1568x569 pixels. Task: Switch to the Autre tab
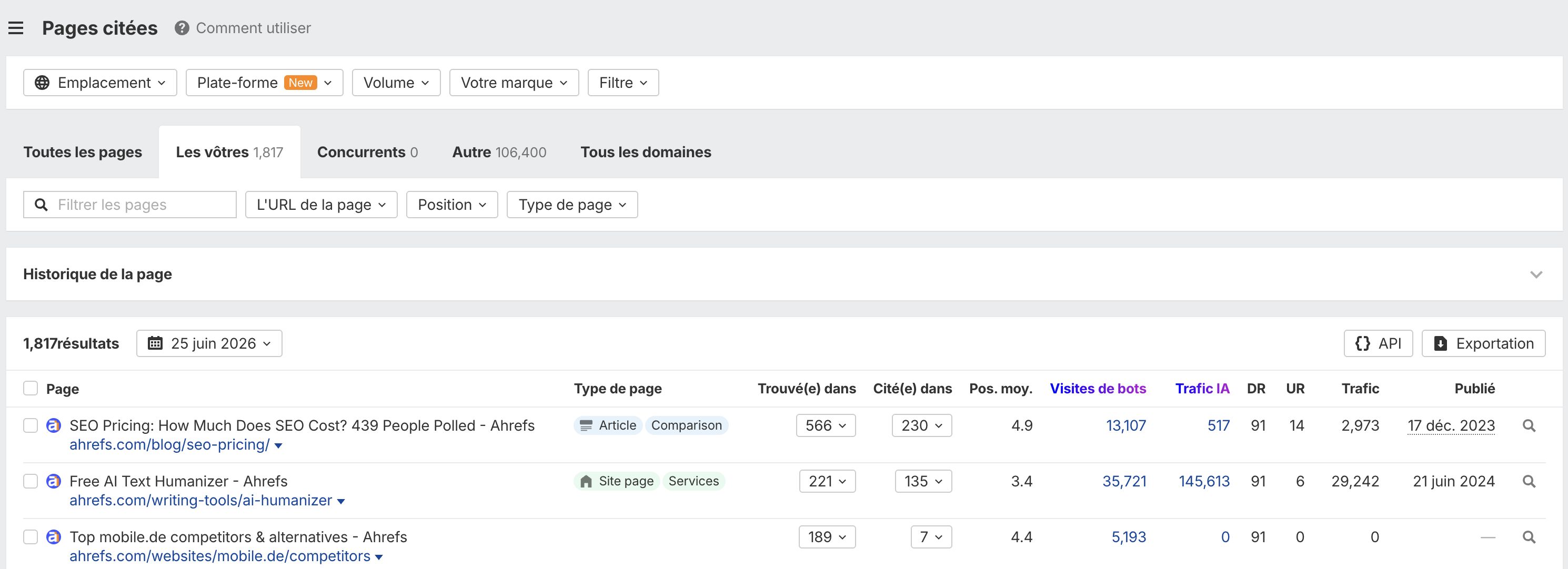[x=499, y=152]
